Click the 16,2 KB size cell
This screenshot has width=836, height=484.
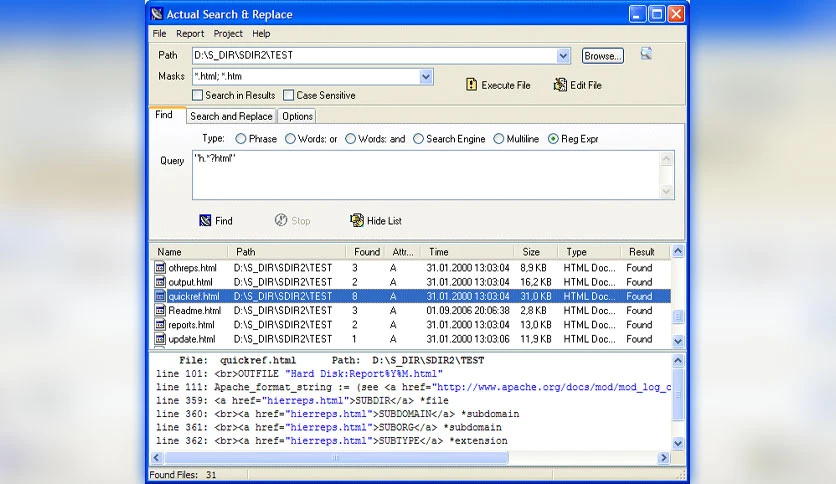(536, 282)
